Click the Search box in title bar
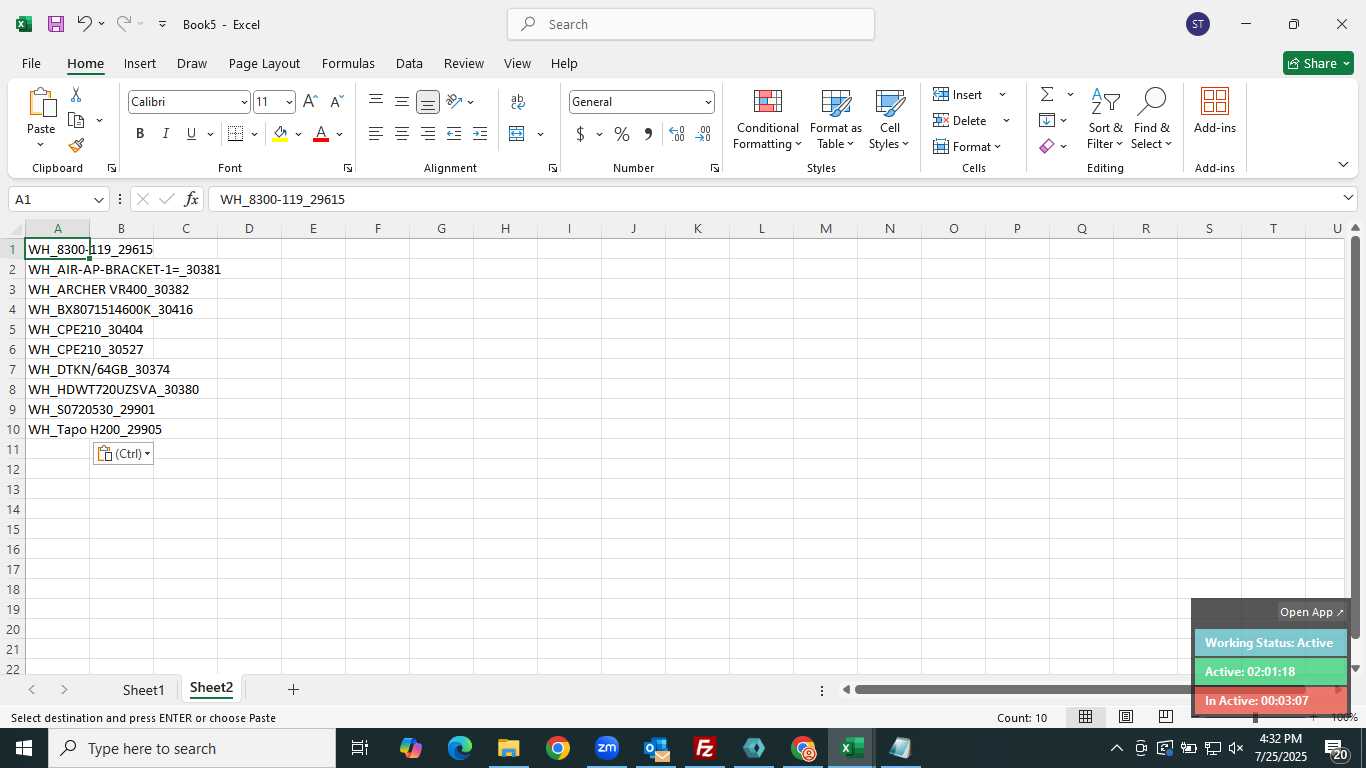This screenshot has width=1366, height=768. click(691, 24)
